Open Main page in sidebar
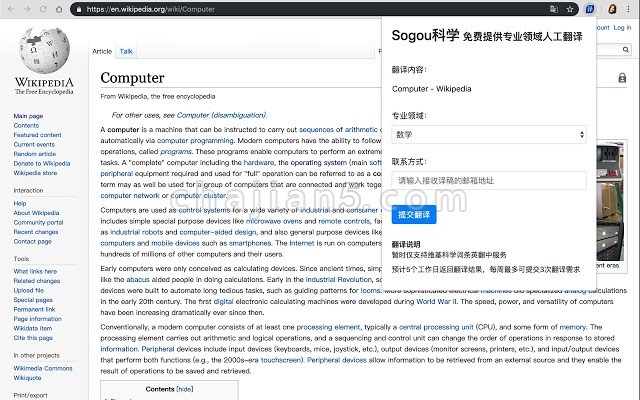This screenshot has width=640, height=400. pos(28,116)
